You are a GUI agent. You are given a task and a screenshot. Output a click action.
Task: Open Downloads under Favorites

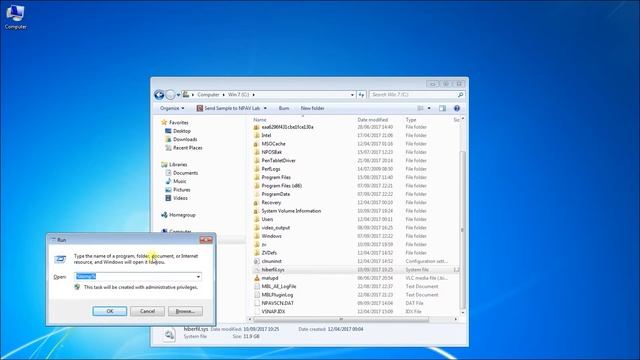coord(185,139)
